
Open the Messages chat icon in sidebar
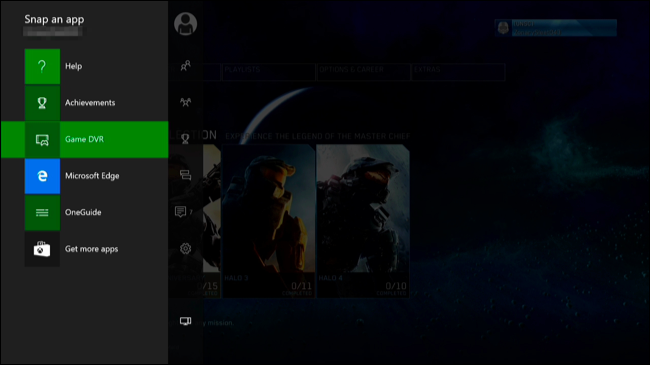click(181, 212)
